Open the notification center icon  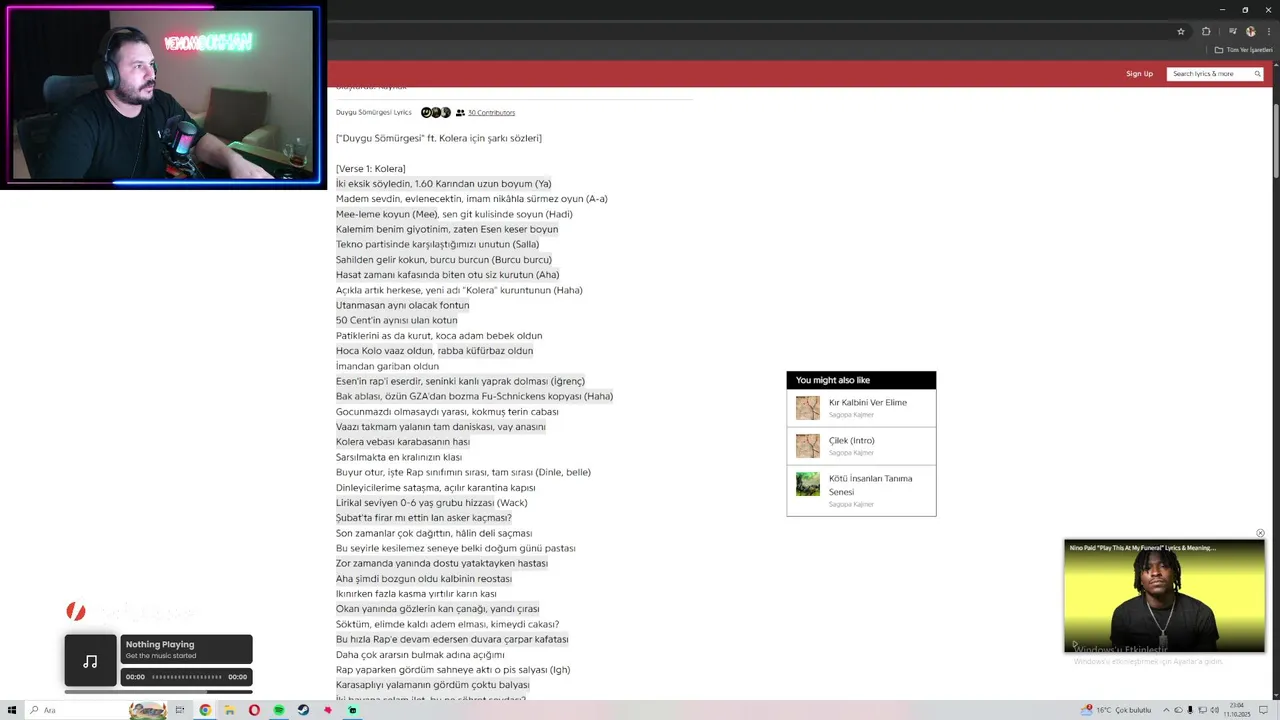(x=1265, y=710)
